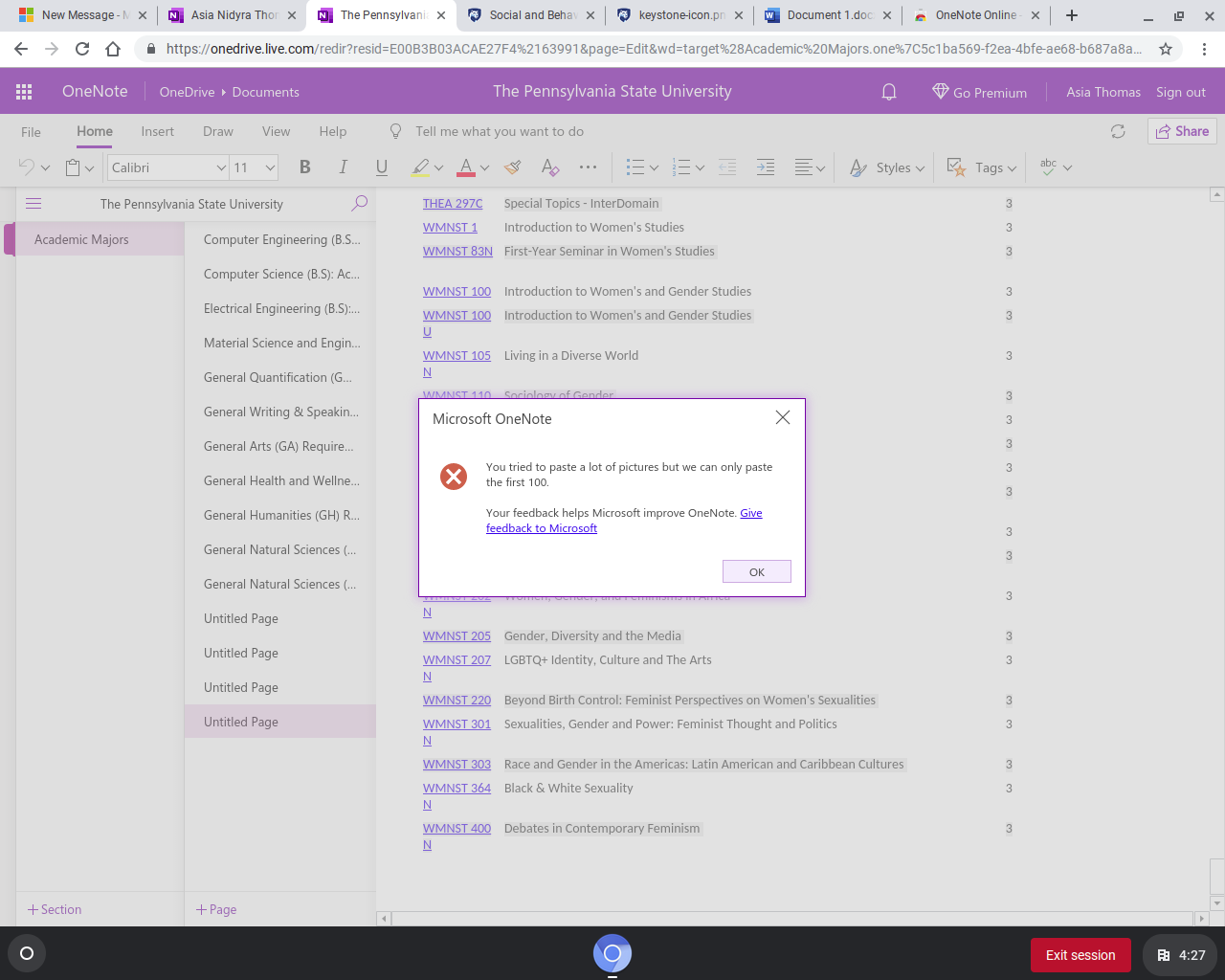Toggle Bold formatting
Screen dimensions: 1225x980
coord(304,167)
